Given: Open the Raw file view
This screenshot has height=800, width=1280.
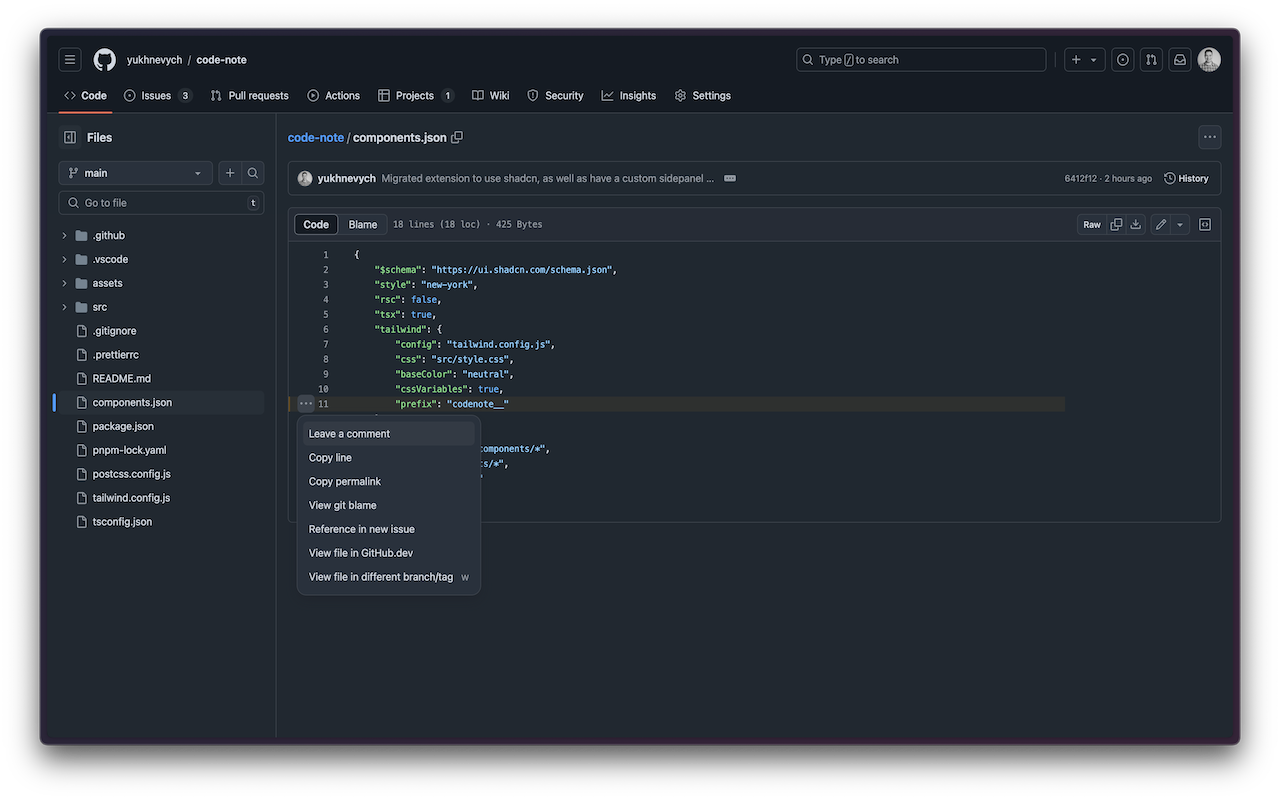Looking at the screenshot, I should pos(1092,225).
